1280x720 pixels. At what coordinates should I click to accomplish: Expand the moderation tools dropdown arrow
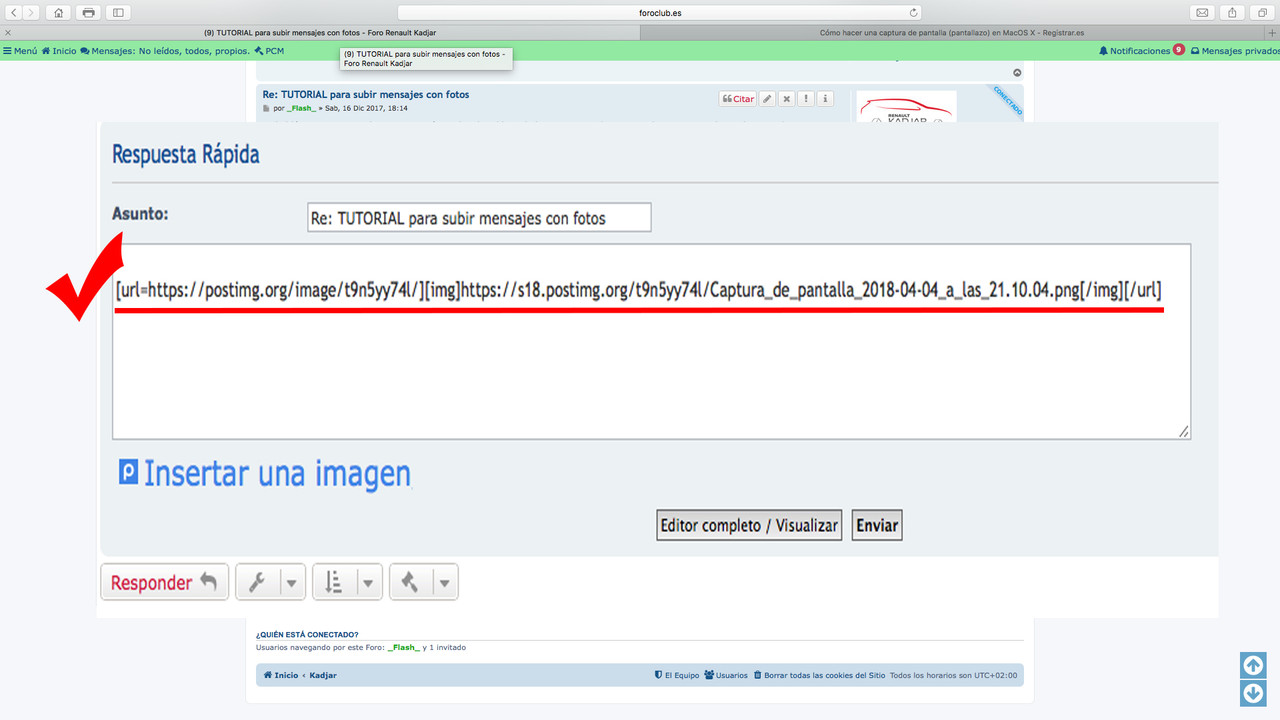[445, 582]
